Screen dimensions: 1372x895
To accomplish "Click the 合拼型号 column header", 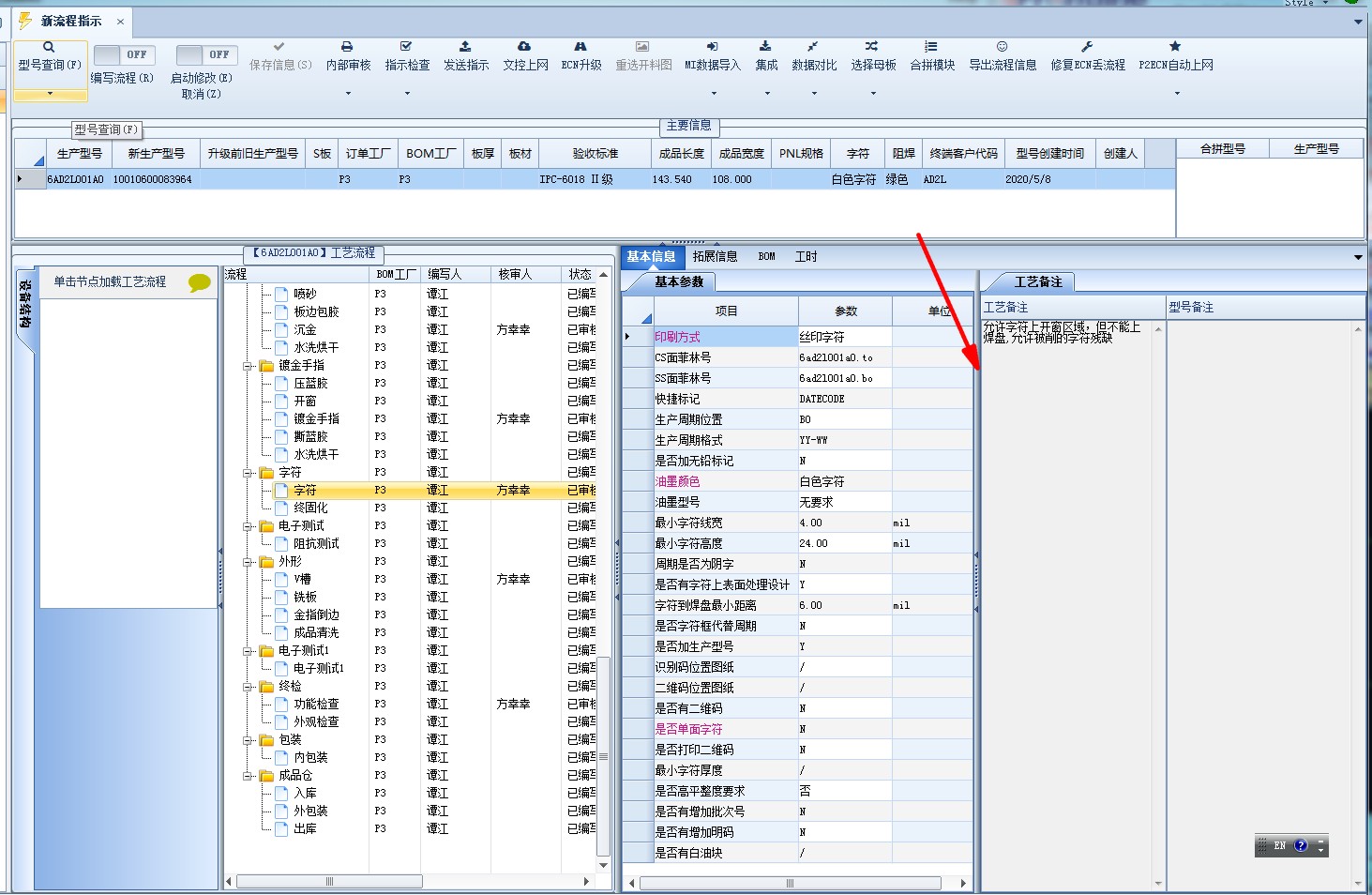I will click(x=1223, y=148).
